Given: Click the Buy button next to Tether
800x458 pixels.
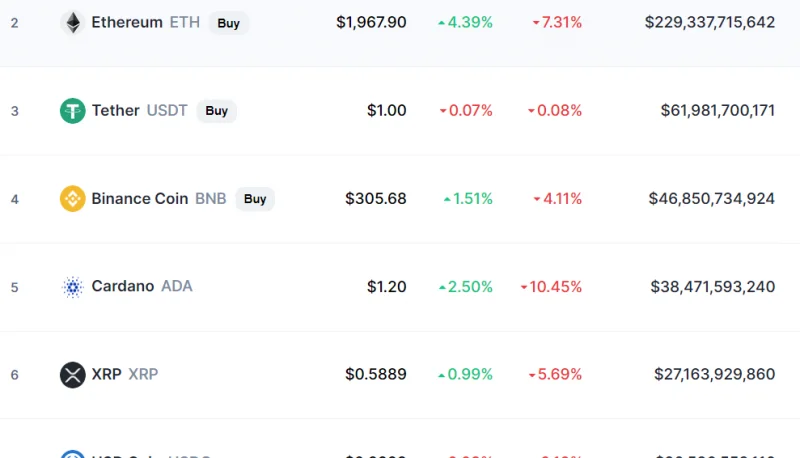Looking at the screenshot, I should [216, 111].
